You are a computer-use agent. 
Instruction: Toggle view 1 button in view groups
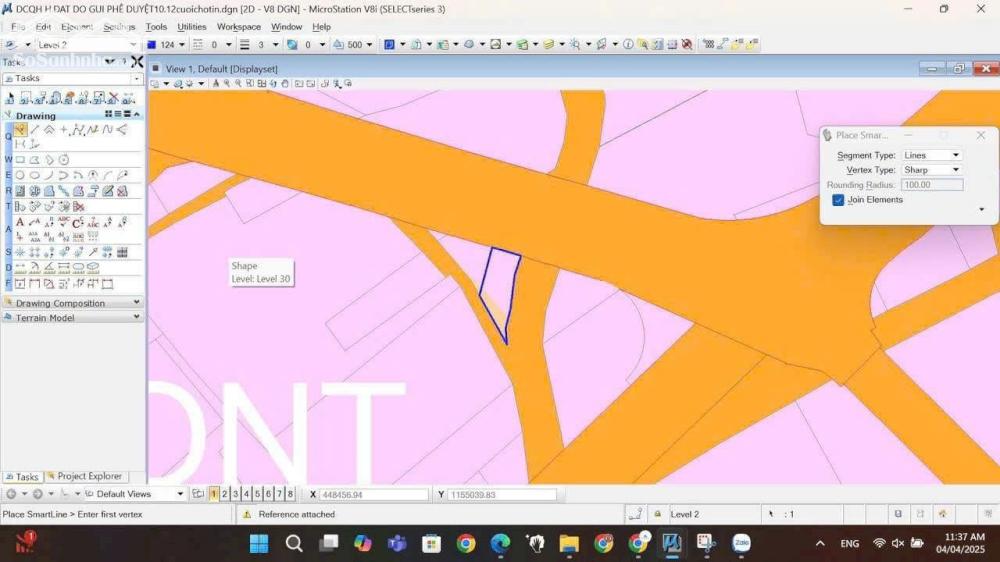pos(214,494)
